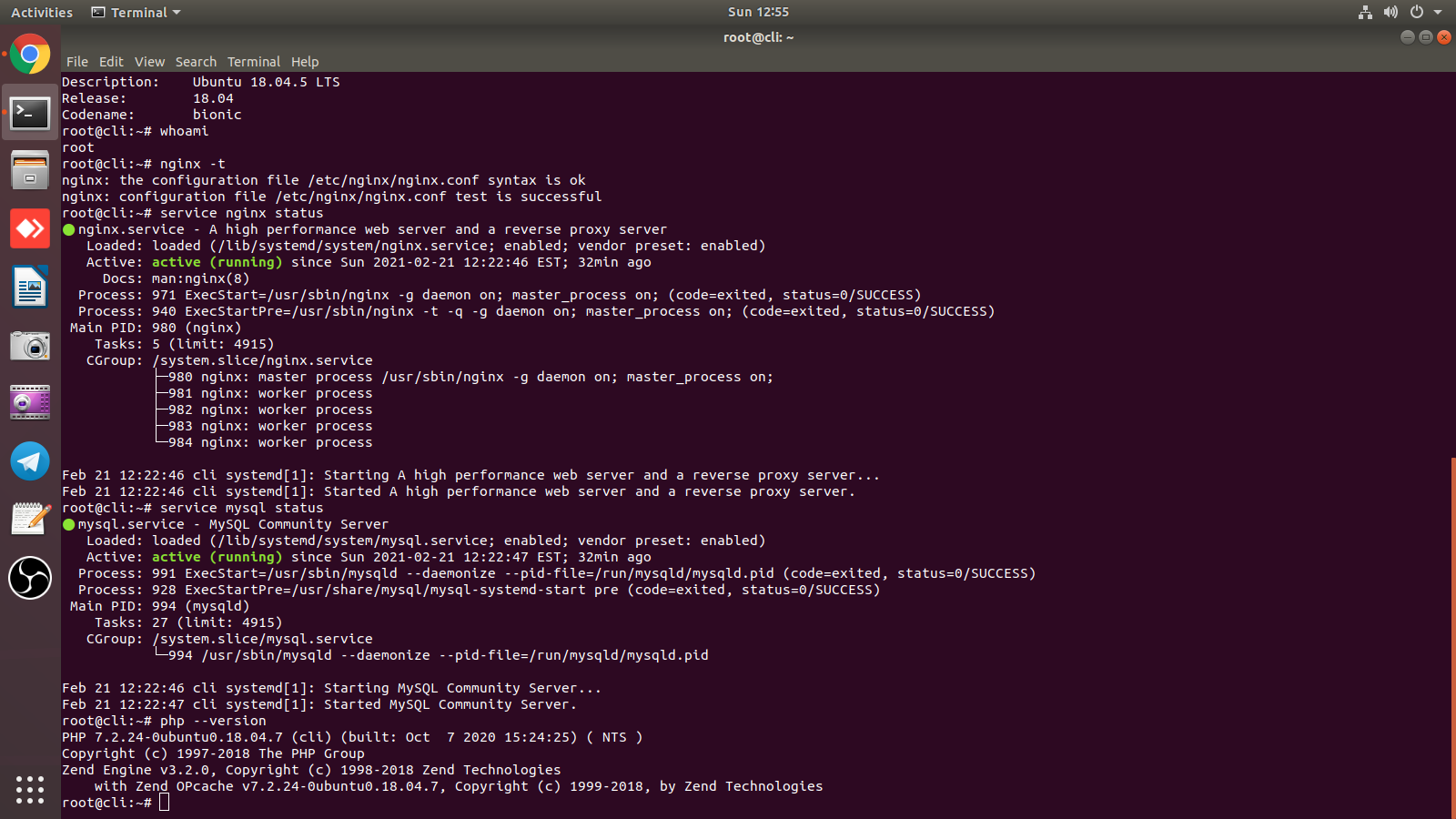Viewport: 1456px width, 819px height.
Task: Click 'Tasks: 5 (limit: 4915)' line
Action: point(184,344)
